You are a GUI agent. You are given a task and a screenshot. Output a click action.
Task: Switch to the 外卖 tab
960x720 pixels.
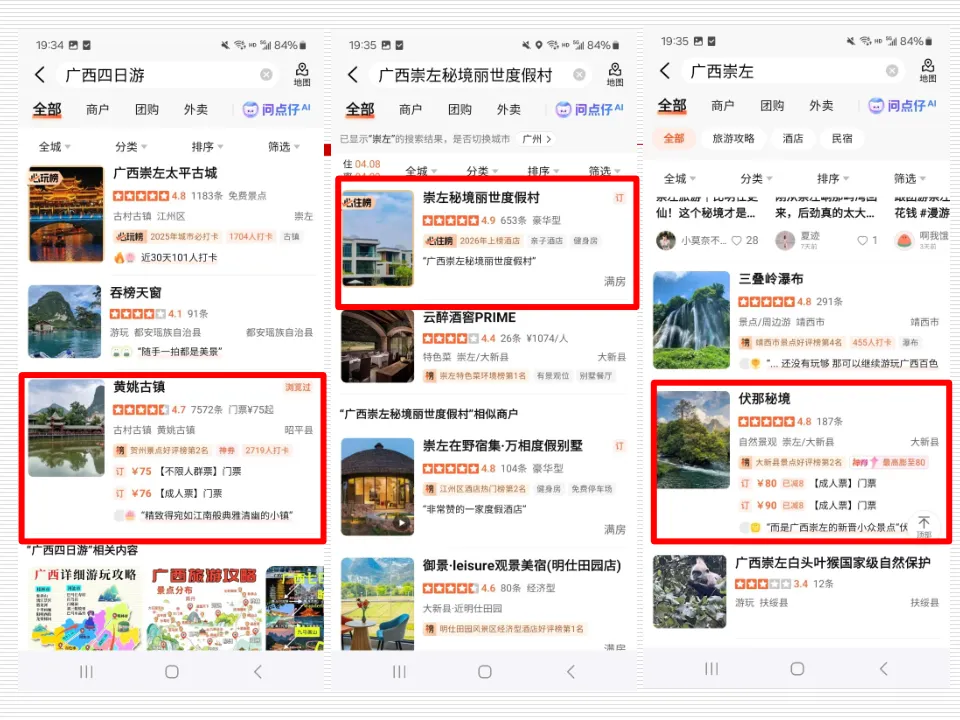196,110
